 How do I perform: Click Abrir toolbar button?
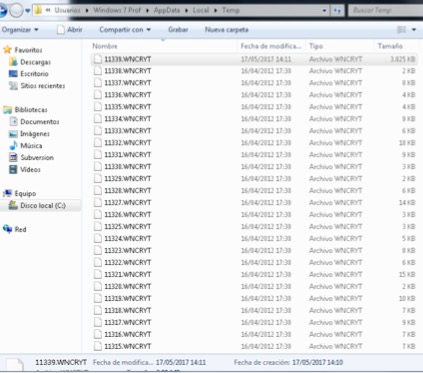click(69, 30)
